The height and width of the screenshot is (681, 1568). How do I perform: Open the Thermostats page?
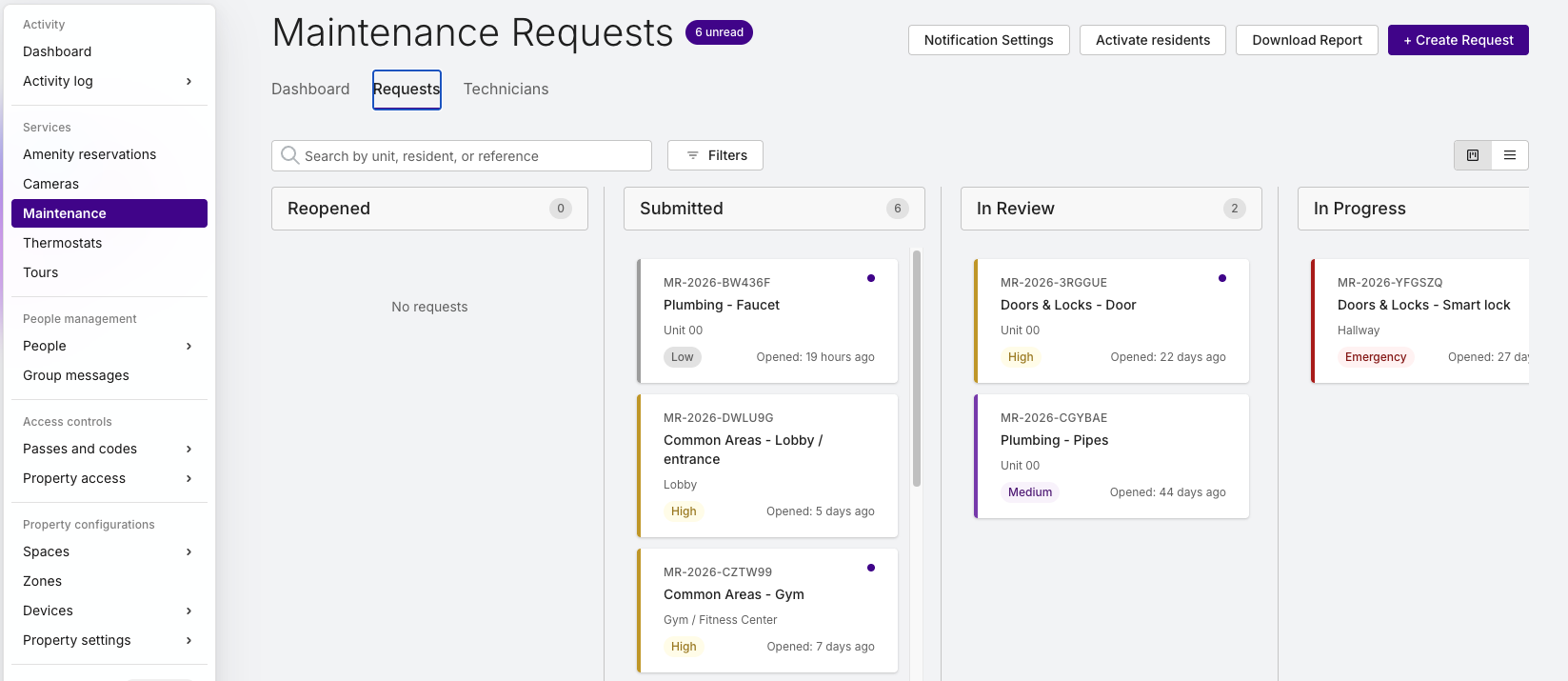[x=109, y=243]
